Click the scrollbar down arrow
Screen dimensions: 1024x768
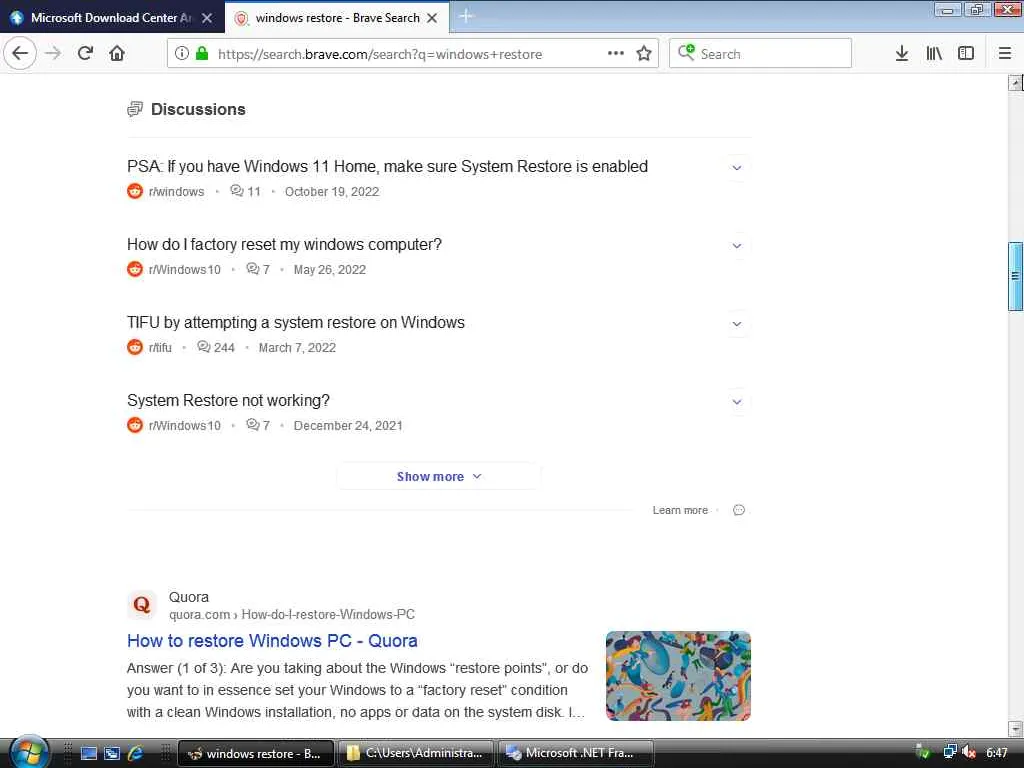(x=1015, y=728)
